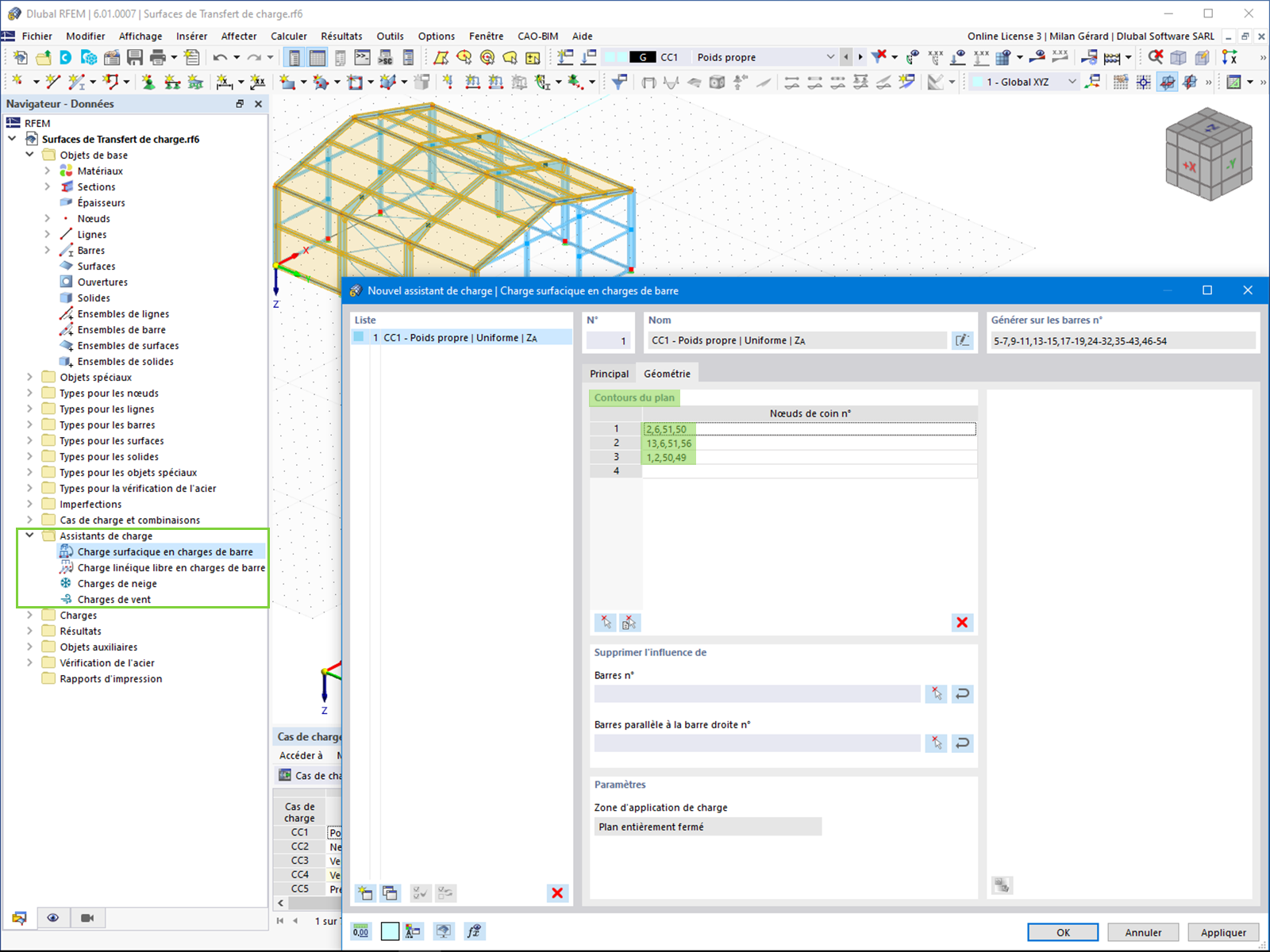
Task: Clear the contour table using red X icon
Action: pos(961,623)
